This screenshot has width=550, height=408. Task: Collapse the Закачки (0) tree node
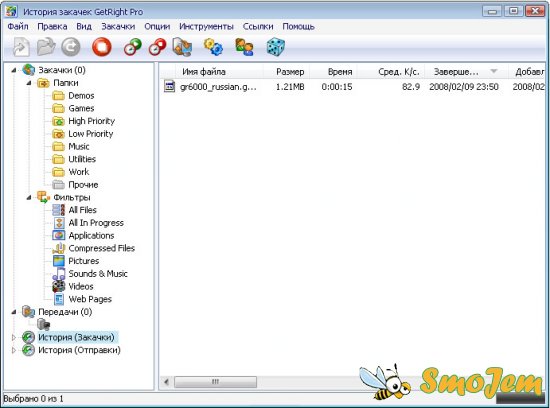[x=14, y=70]
